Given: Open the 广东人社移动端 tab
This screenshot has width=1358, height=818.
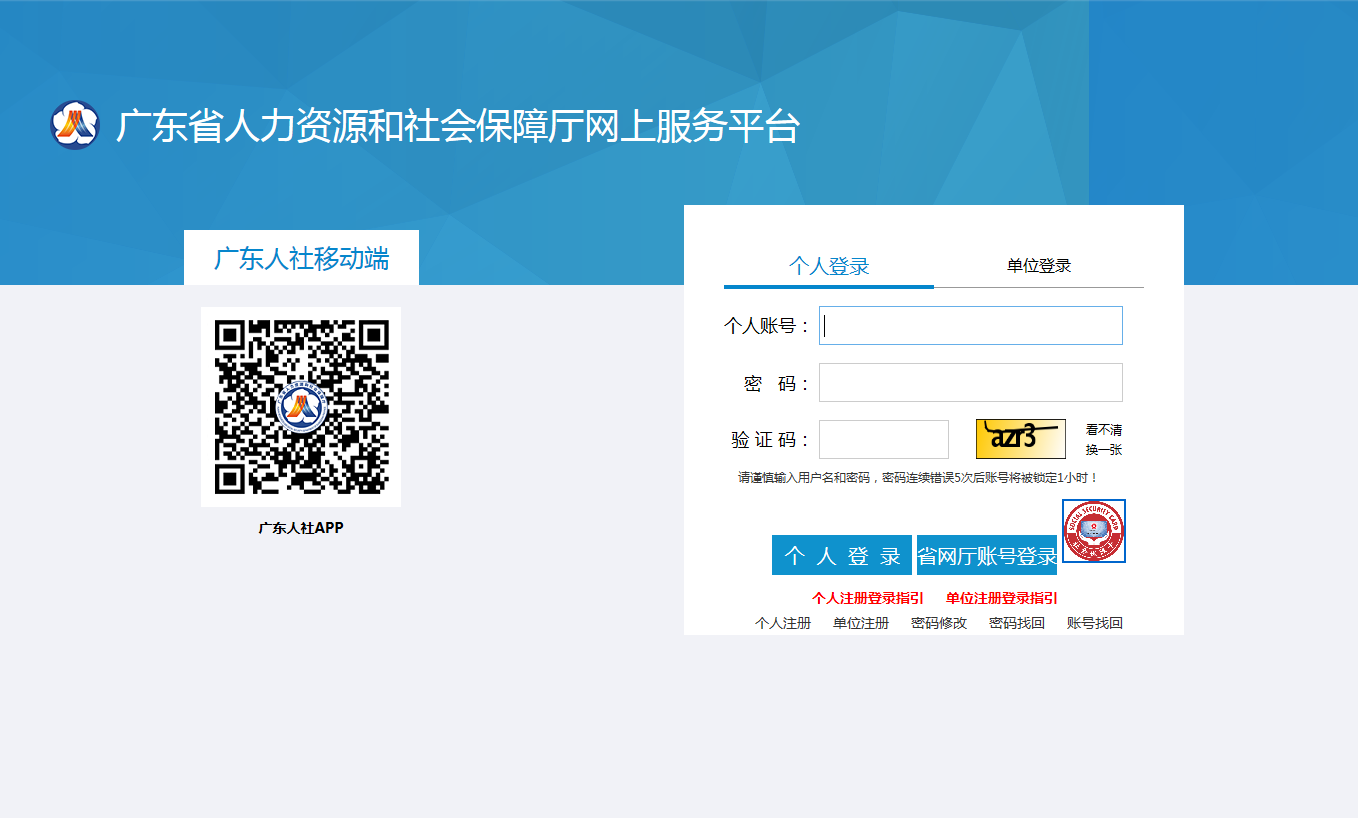Looking at the screenshot, I should click(301, 258).
